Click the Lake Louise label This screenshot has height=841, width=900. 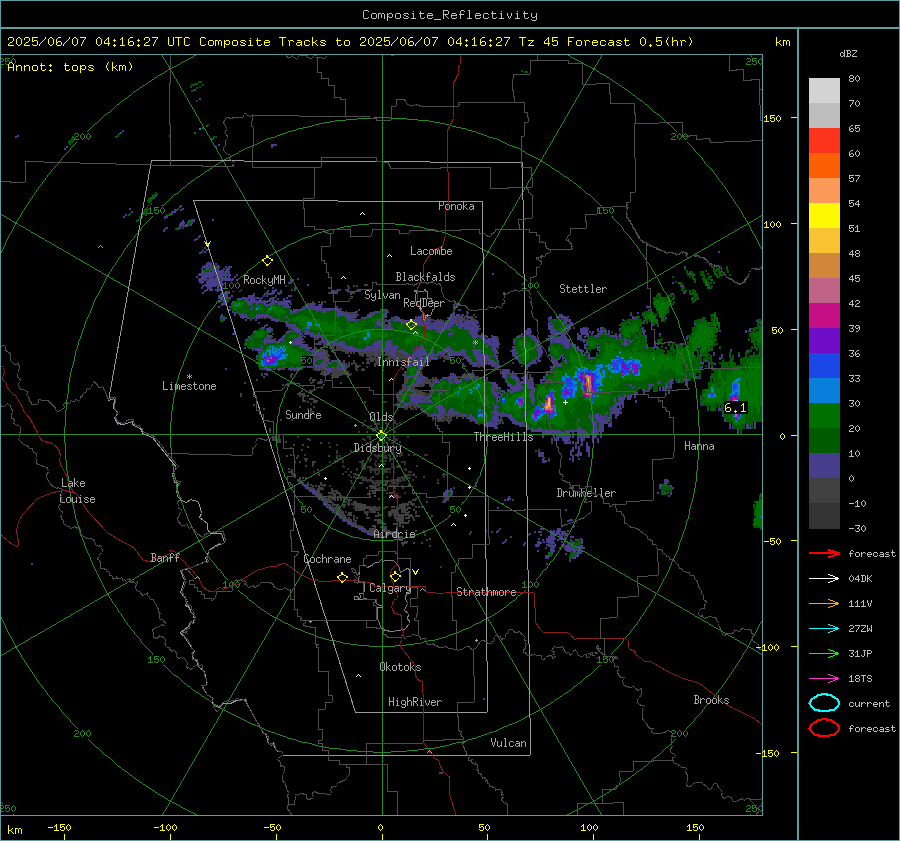click(77, 491)
